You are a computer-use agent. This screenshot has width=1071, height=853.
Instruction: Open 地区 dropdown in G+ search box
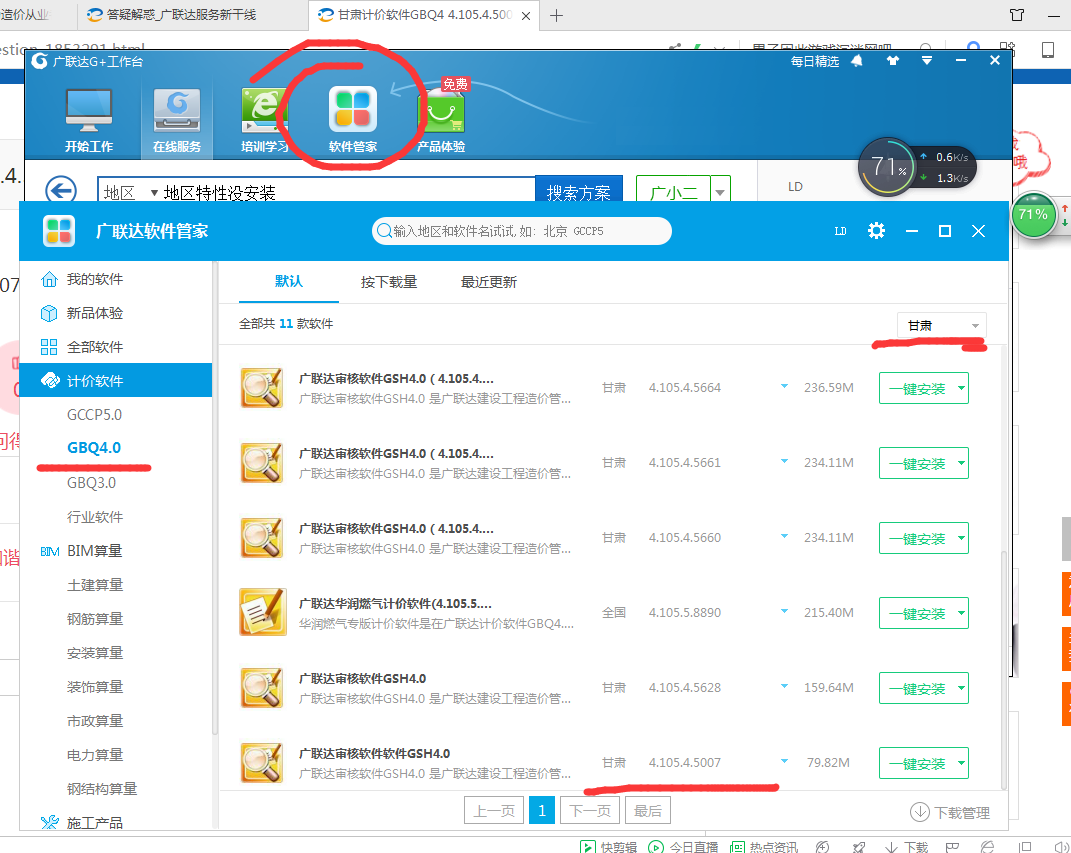tap(129, 193)
